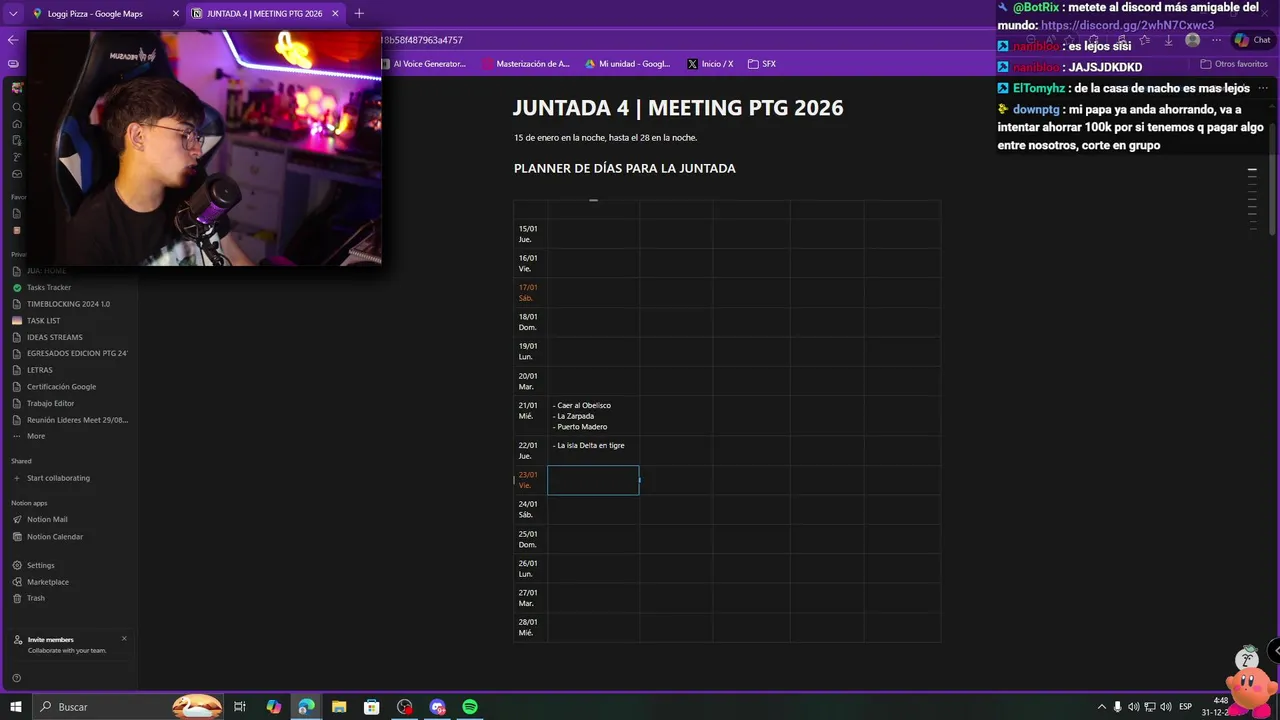
Task: Open the browser more options menu
Action: click(x=1216, y=40)
